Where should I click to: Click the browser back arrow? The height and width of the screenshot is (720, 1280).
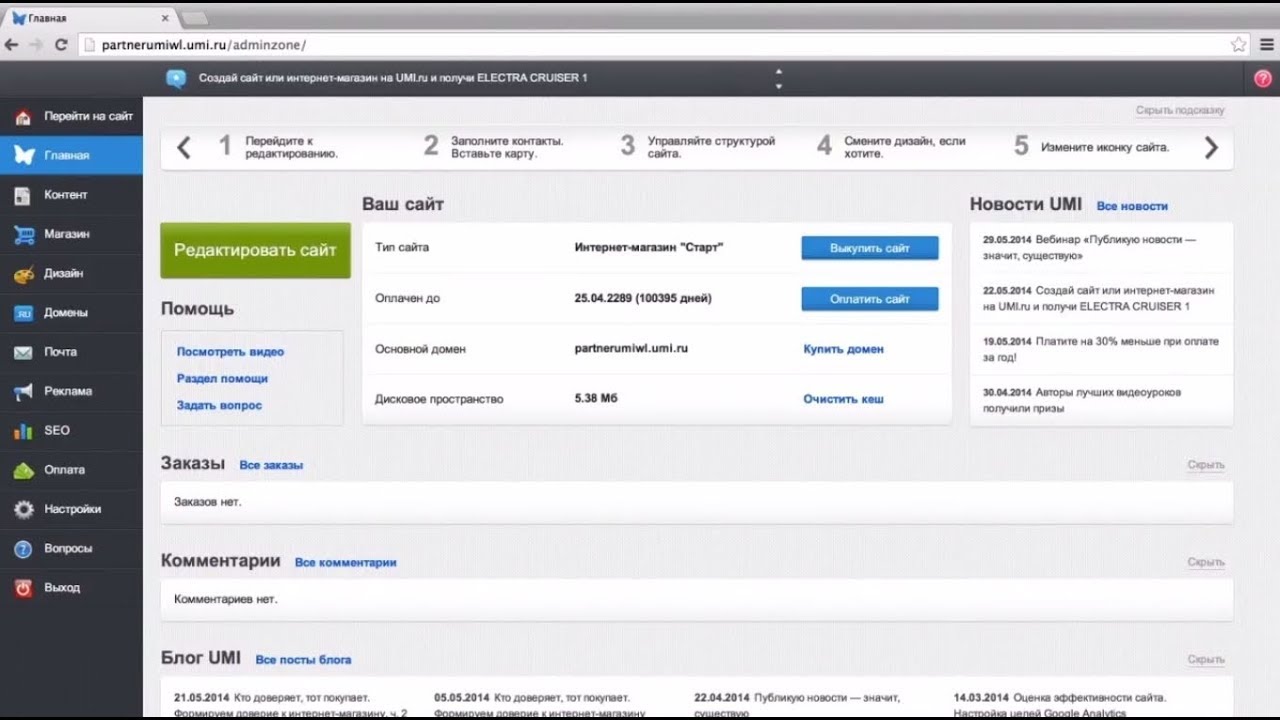point(12,44)
